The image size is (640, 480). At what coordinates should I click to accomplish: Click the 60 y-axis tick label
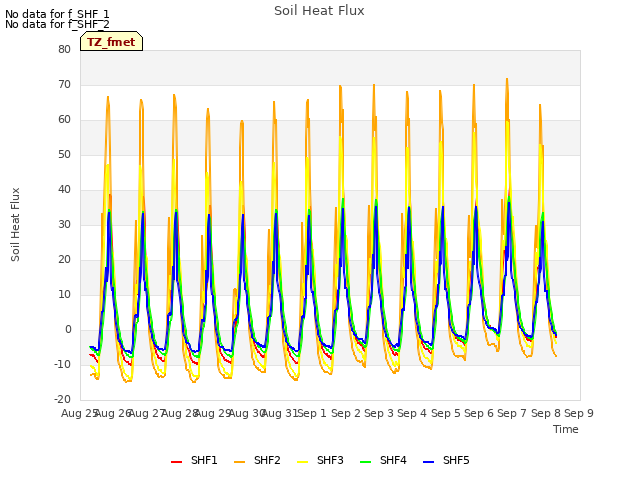[64, 120]
